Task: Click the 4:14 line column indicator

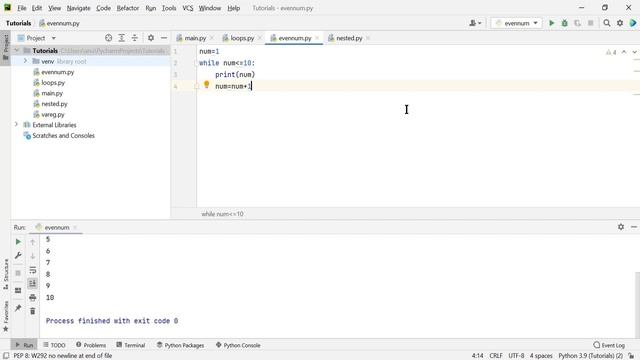Action: tap(478, 356)
